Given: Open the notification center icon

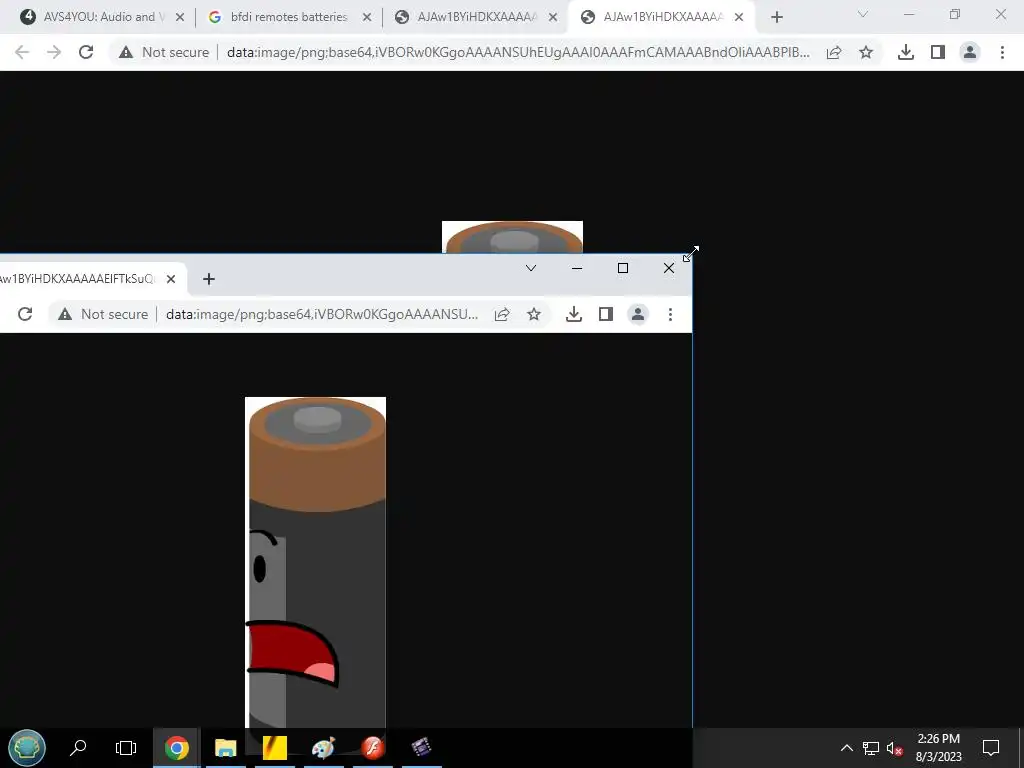Looking at the screenshot, I should pos(991,747).
